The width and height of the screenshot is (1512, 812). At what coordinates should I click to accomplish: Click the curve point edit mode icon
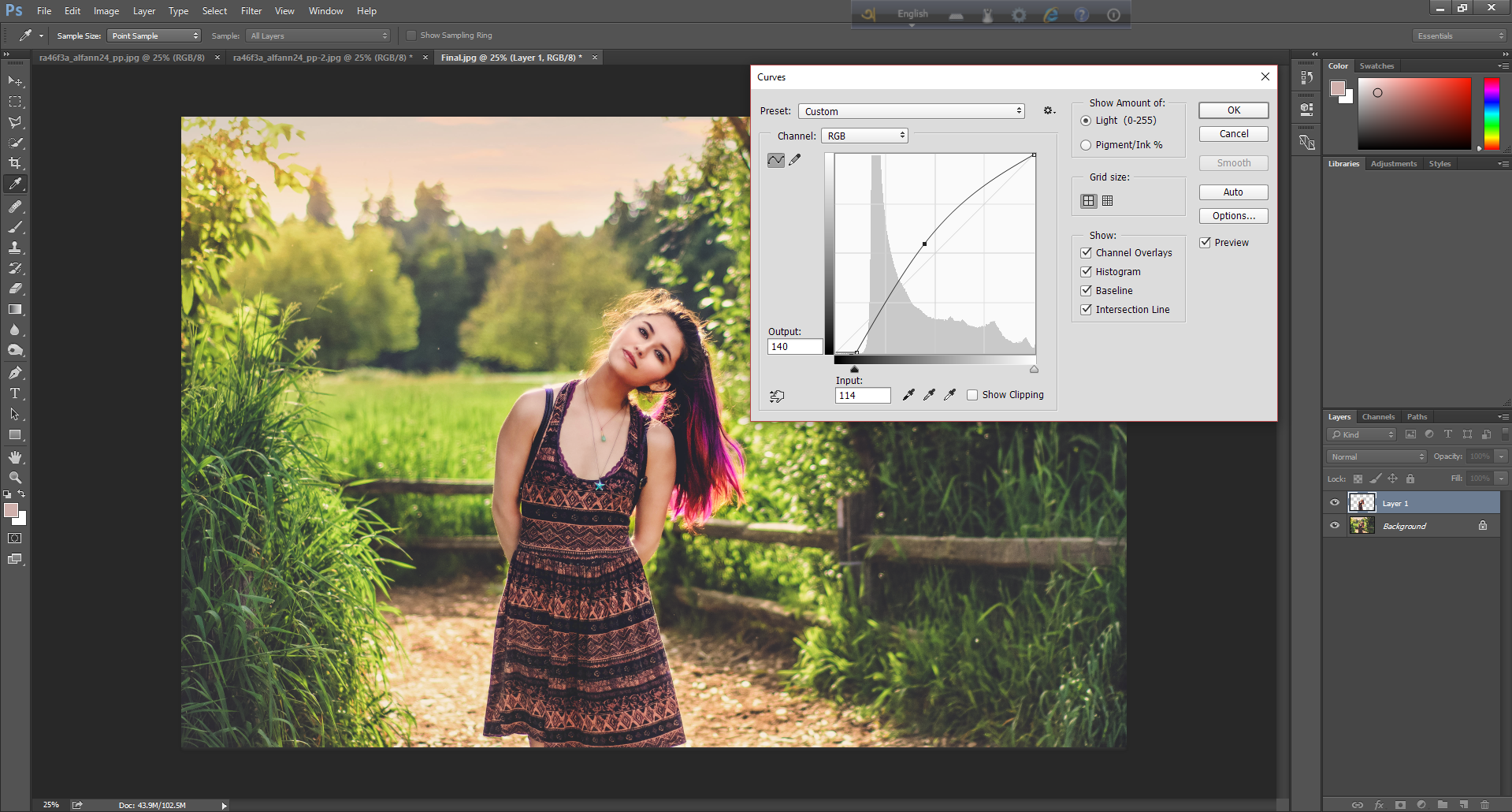(776, 160)
